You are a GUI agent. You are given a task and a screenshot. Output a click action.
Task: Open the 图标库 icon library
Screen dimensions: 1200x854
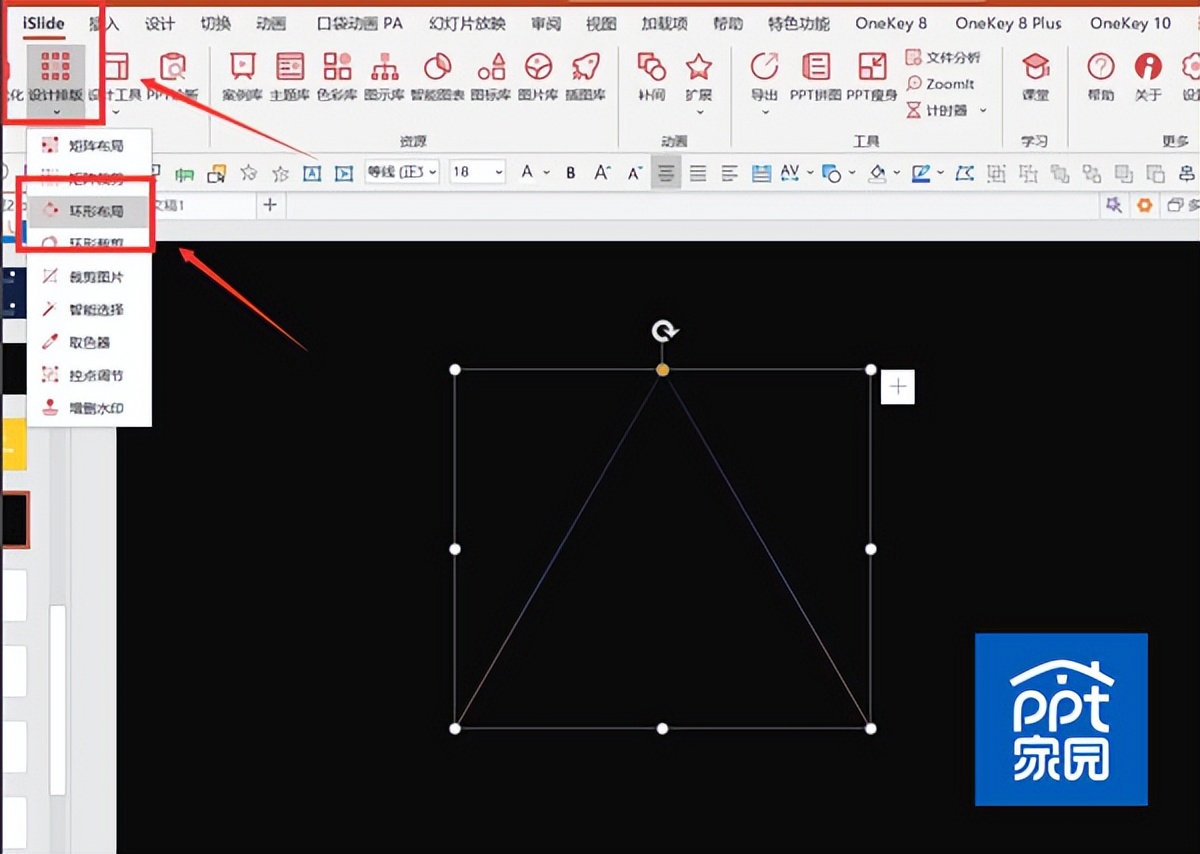[x=491, y=77]
